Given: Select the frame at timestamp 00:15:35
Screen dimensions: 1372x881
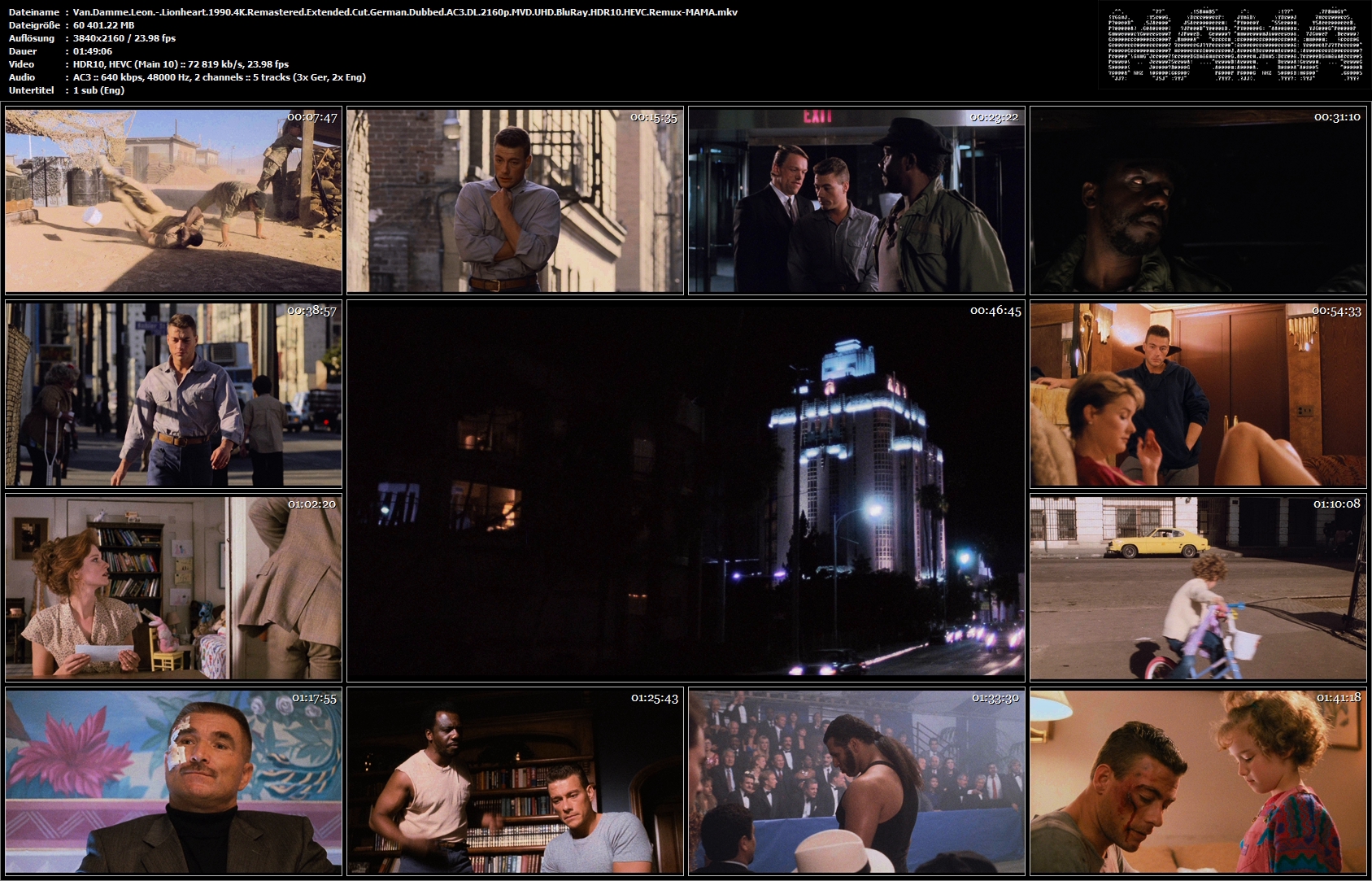Looking at the screenshot, I should pos(515,200).
